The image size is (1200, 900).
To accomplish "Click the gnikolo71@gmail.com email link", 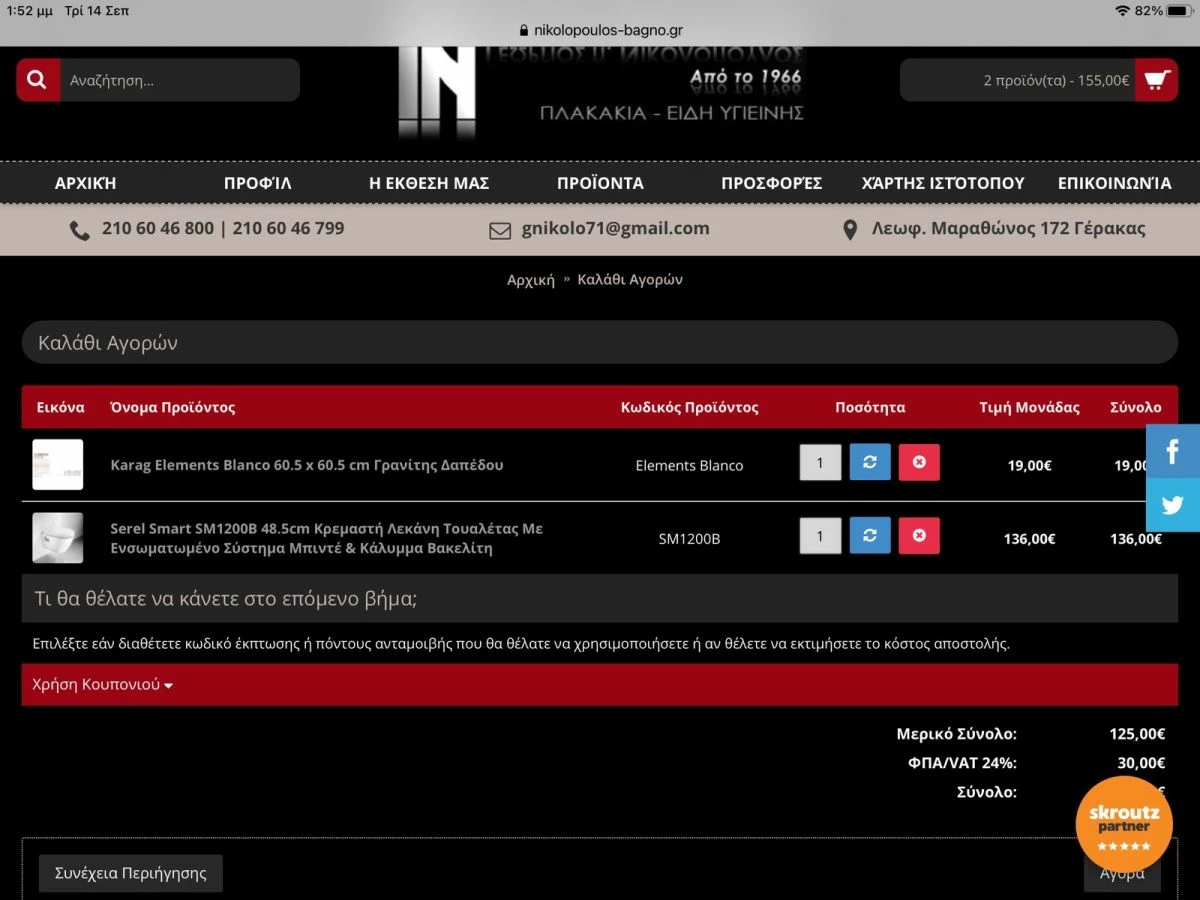I will 615,229.
